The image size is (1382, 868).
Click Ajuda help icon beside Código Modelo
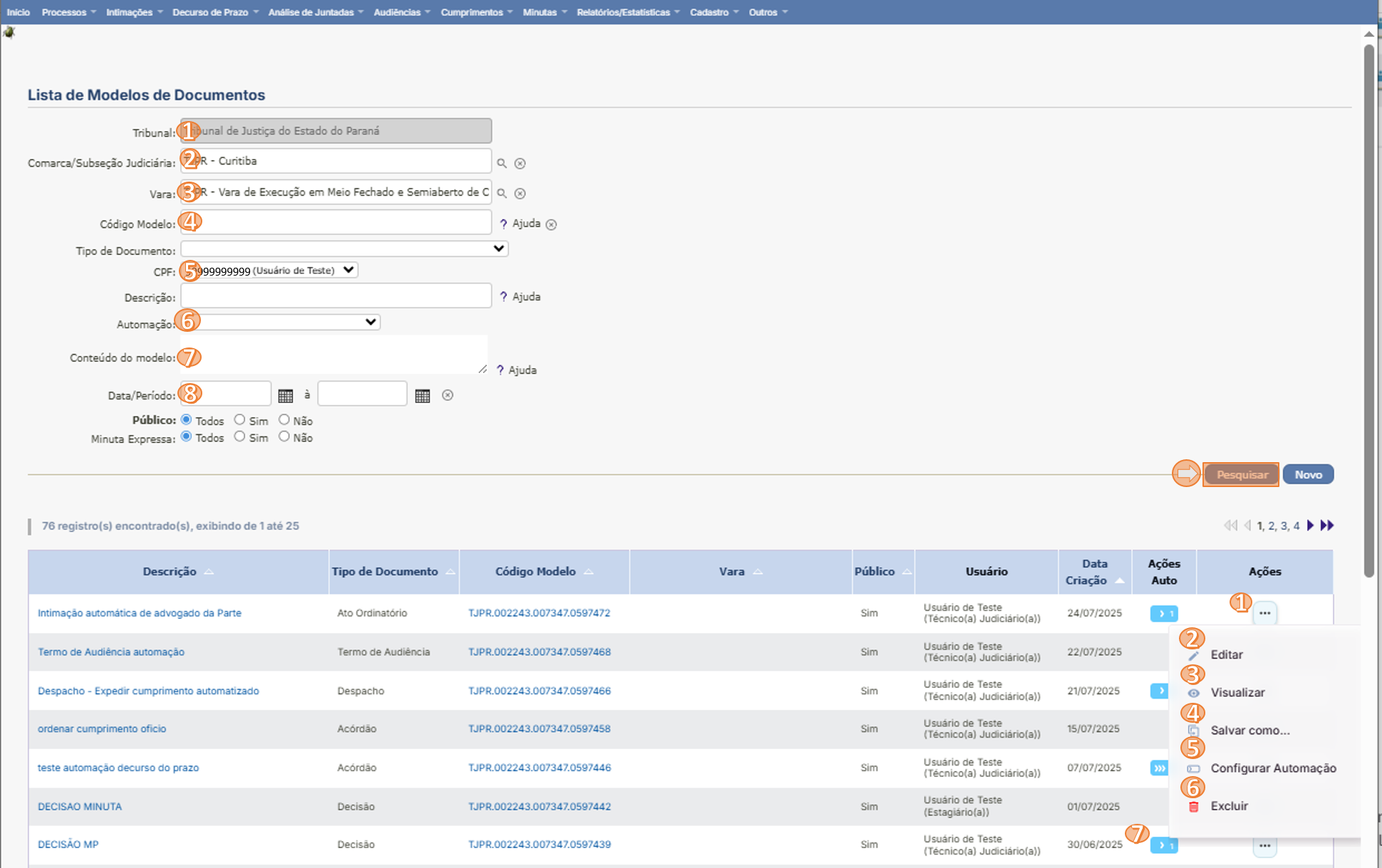click(504, 224)
